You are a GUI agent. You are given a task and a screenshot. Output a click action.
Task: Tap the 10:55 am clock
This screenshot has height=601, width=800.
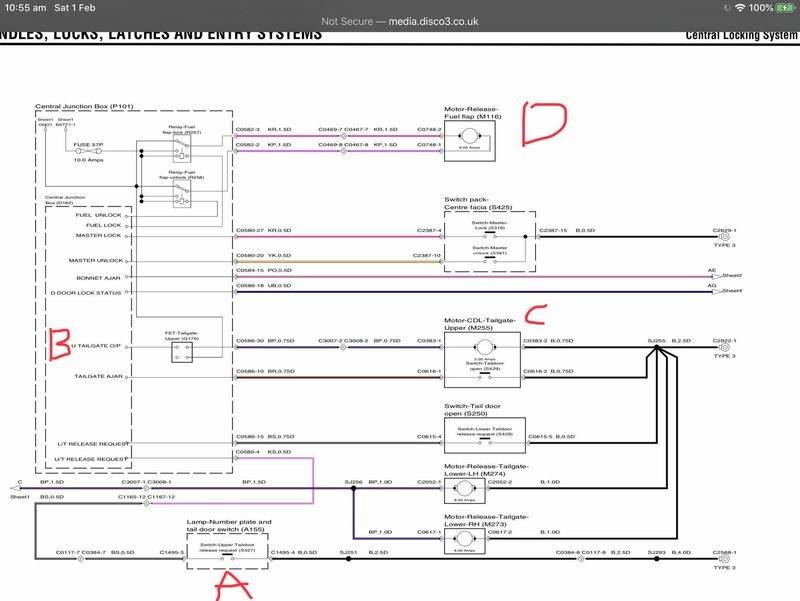tap(25, 8)
